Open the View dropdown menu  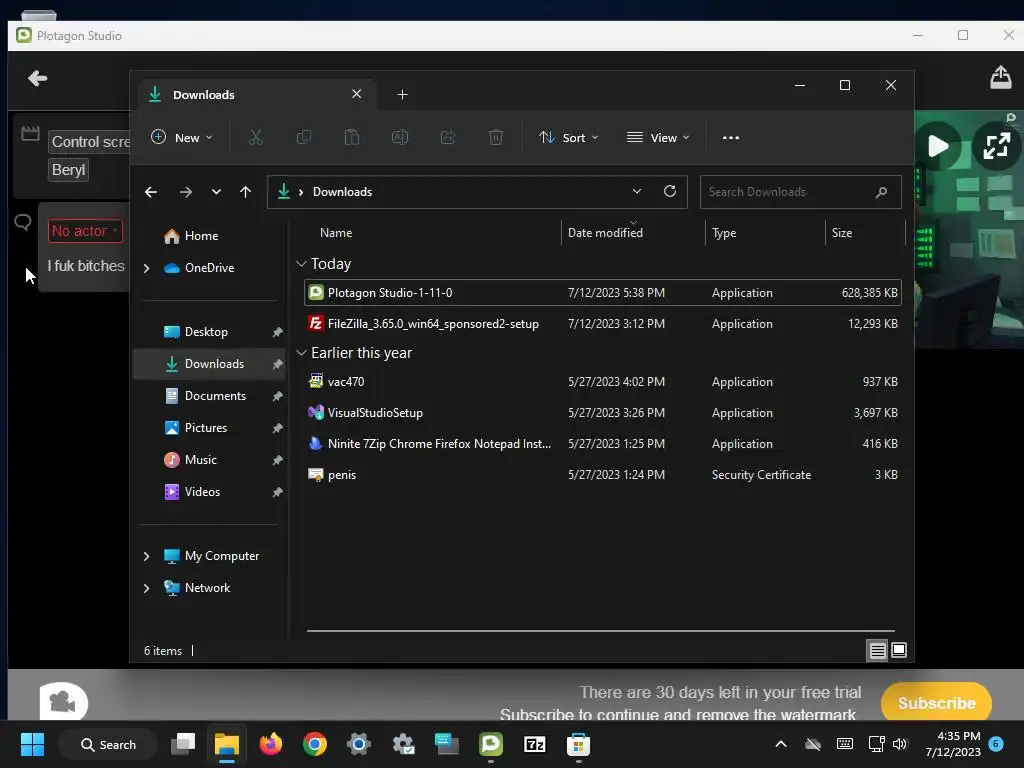[658, 138]
